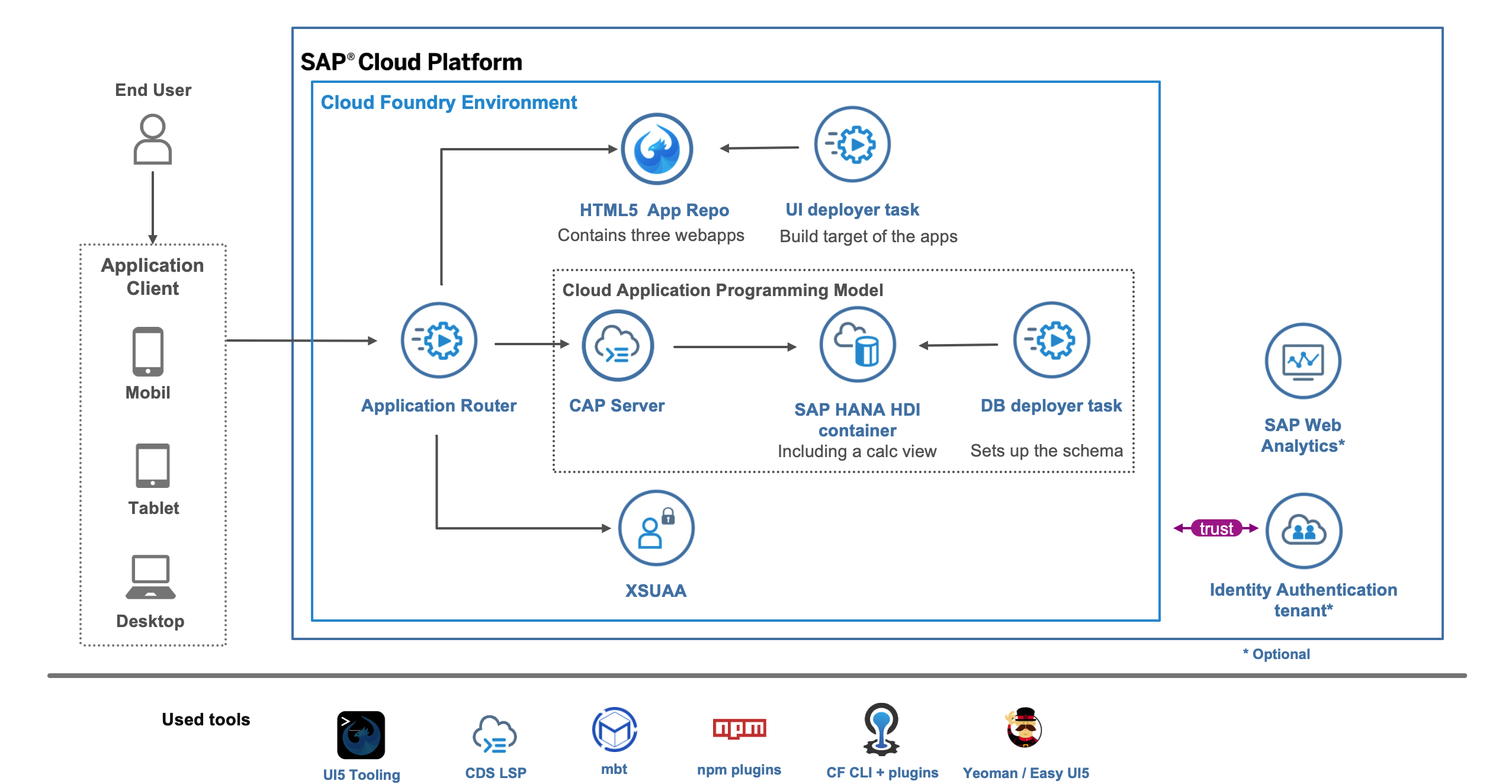
Task: Click the 'Application Client' heading
Action: tap(153, 277)
